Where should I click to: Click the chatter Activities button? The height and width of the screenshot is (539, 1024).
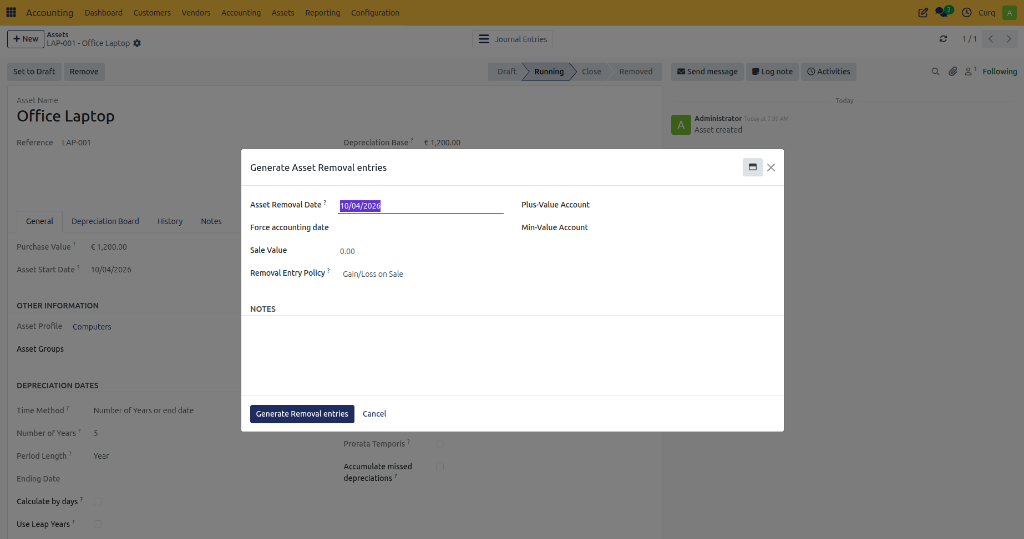(828, 72)
